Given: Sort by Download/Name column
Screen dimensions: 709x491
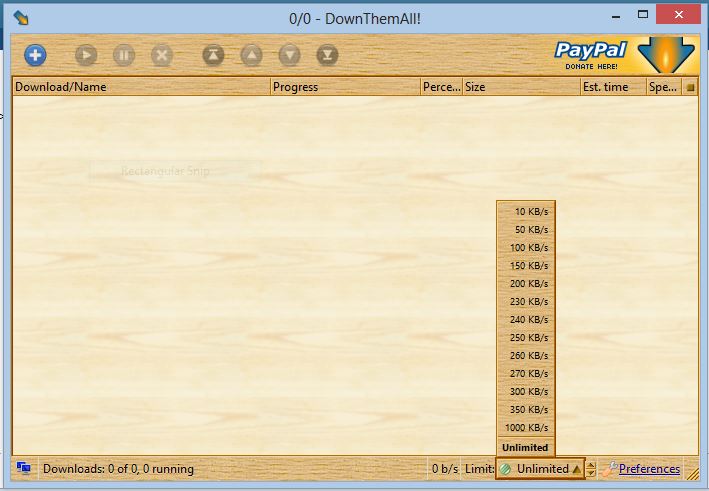Looking at the screenshot, I should click(x=141, y=87).
